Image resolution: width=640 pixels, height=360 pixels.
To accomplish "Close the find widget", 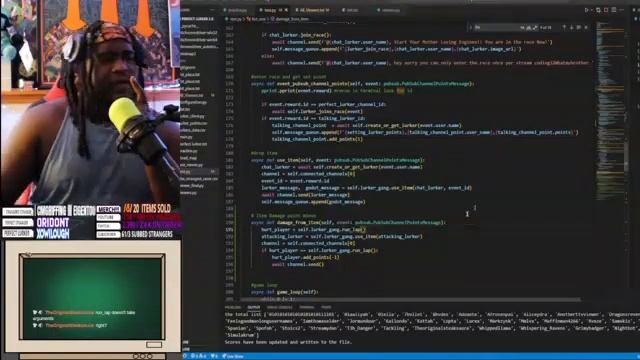I will 586,27.
